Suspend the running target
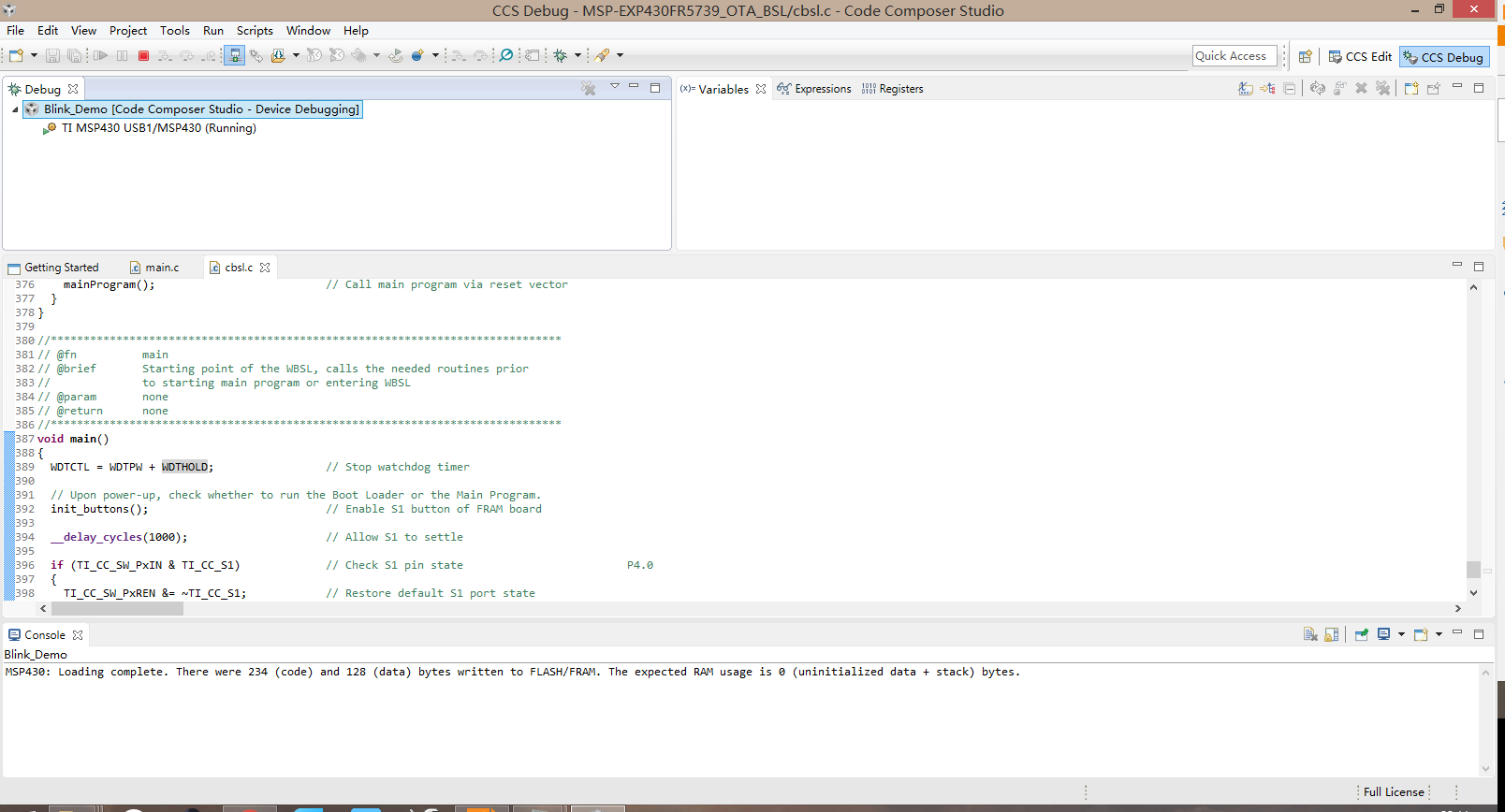The height and width of the screenshot is (812, 1505). [123, 56]
